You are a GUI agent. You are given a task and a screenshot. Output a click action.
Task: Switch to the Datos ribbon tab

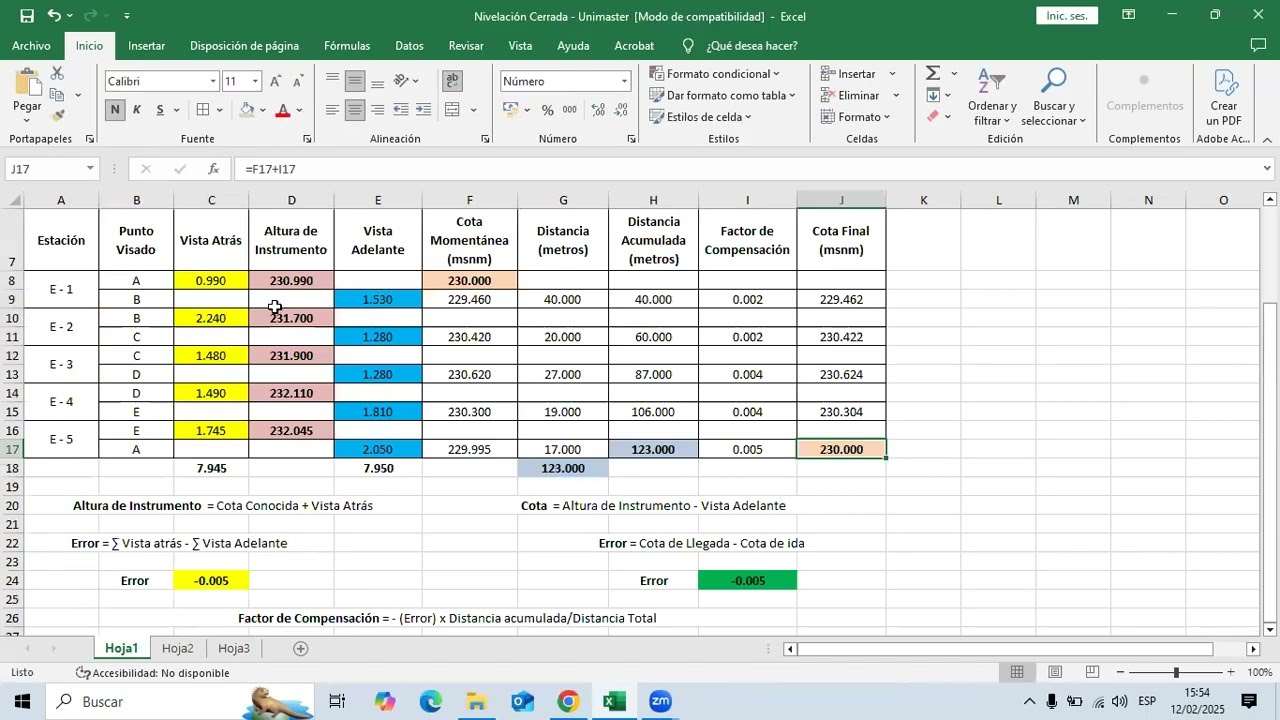point(409,46)
